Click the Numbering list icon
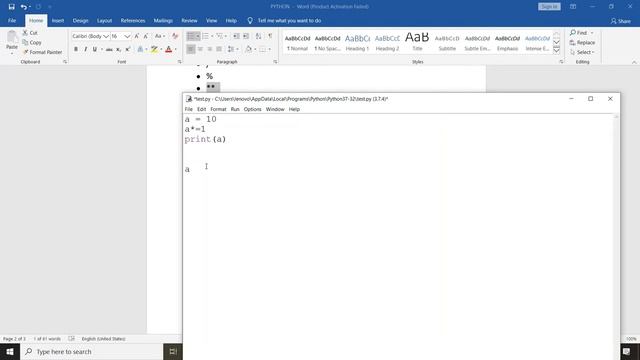 [205, 36]
